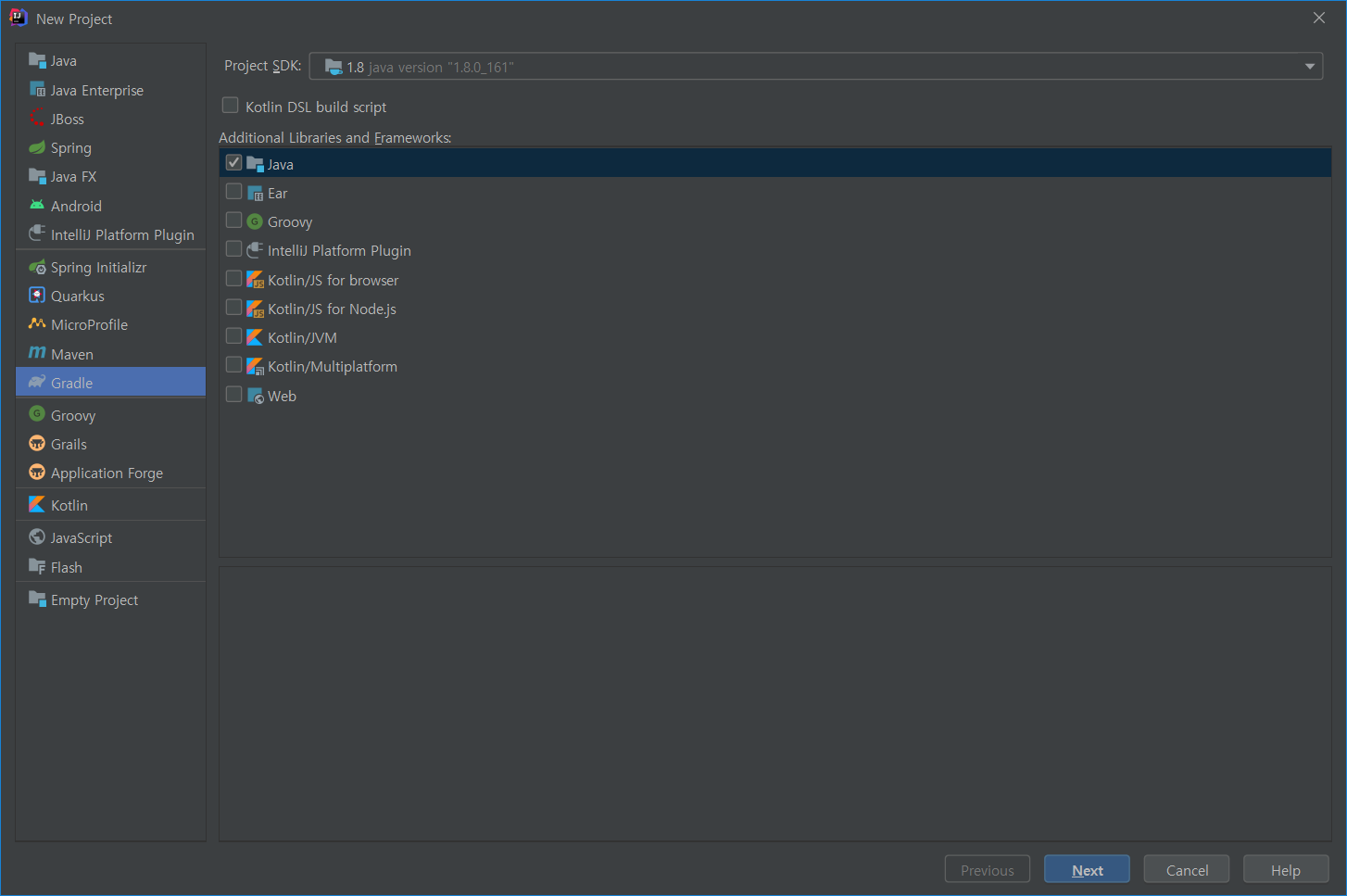Pick the Application Forge icon
The image size is (1347, 896).
(x=37, y=473)
